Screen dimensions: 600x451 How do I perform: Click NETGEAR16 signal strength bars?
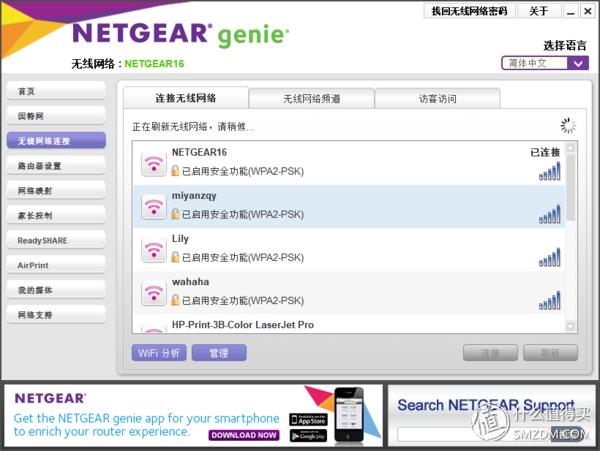549,171
